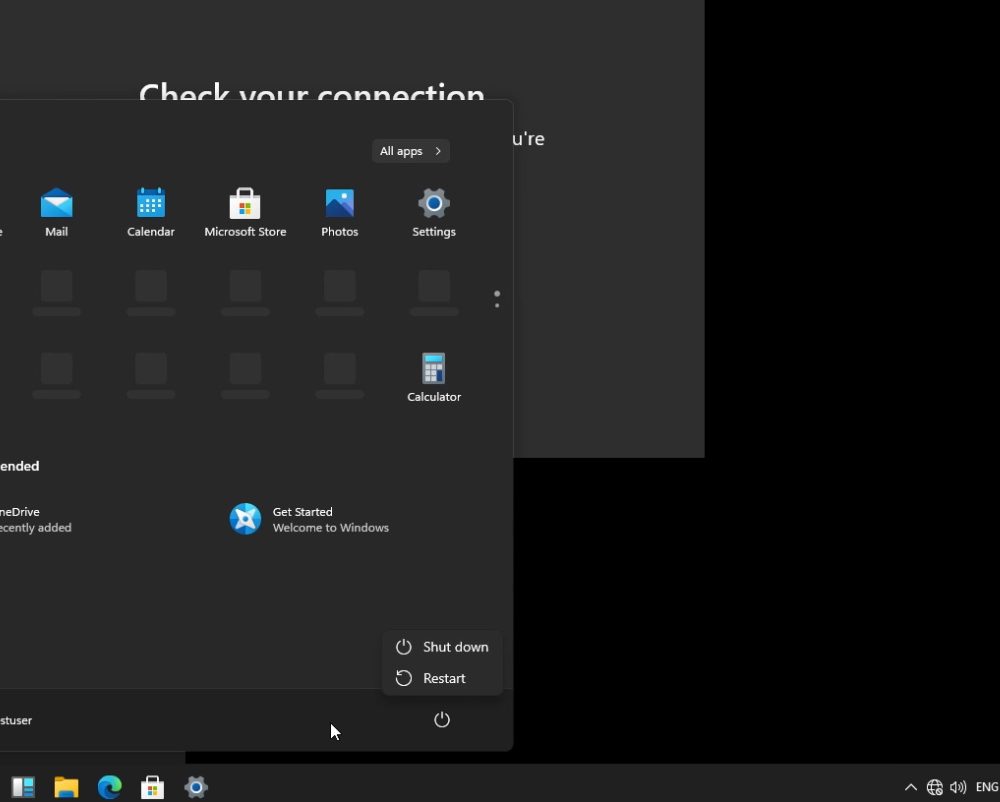The height and width of the screenshot is (802, 1000).
Task: Open the network globe icon in tray
Action: click(935, 787)
